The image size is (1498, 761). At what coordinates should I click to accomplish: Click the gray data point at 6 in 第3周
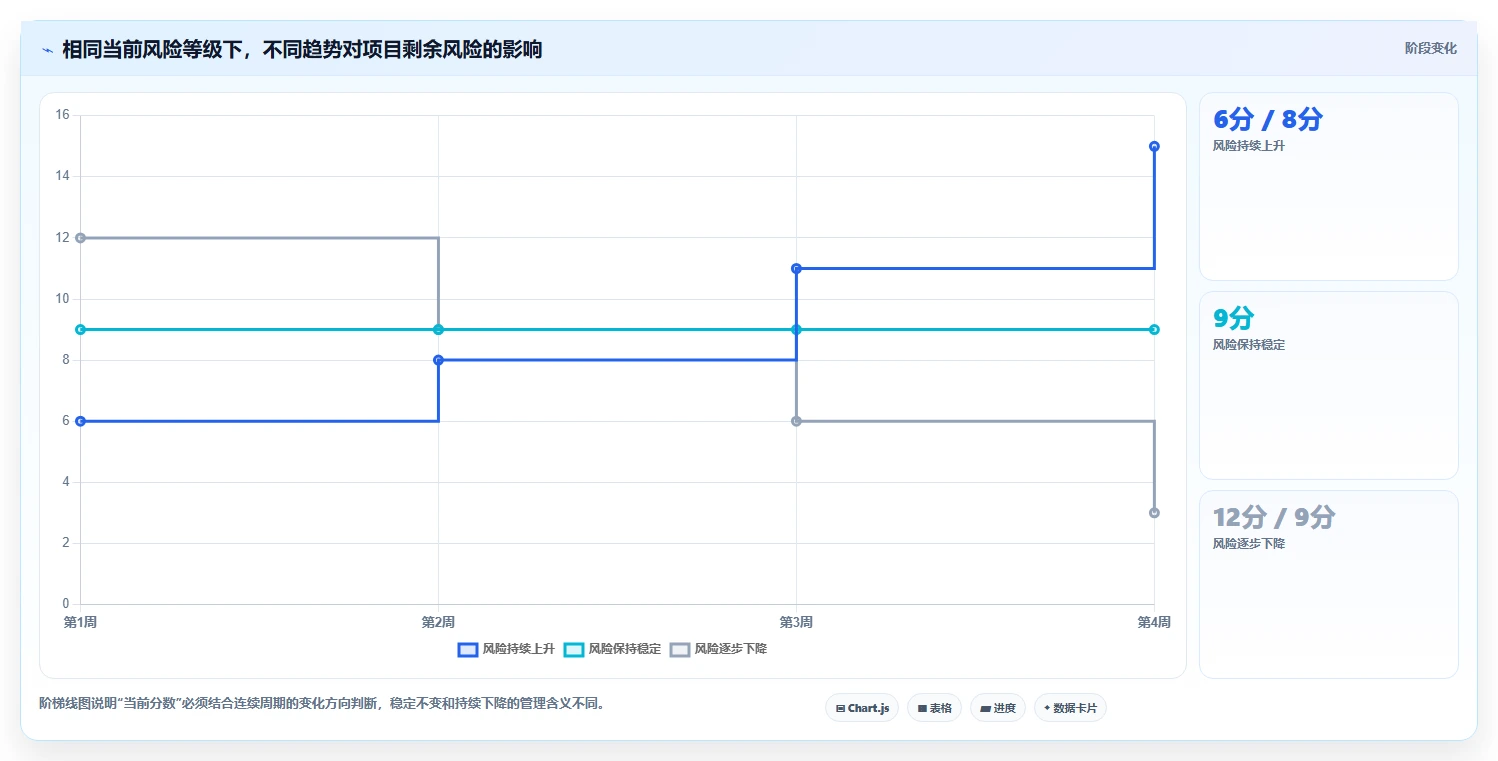click(x=796, y=421)
